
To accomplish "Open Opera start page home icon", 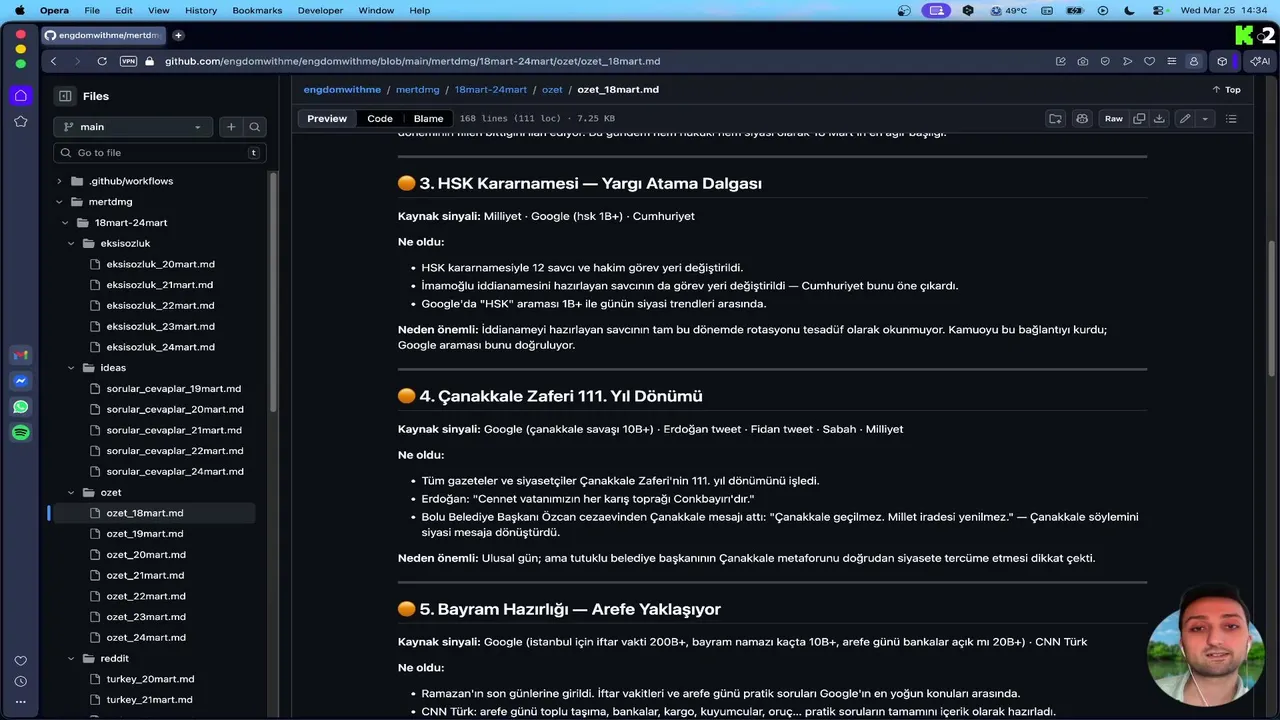I will (x=20, y=96).
